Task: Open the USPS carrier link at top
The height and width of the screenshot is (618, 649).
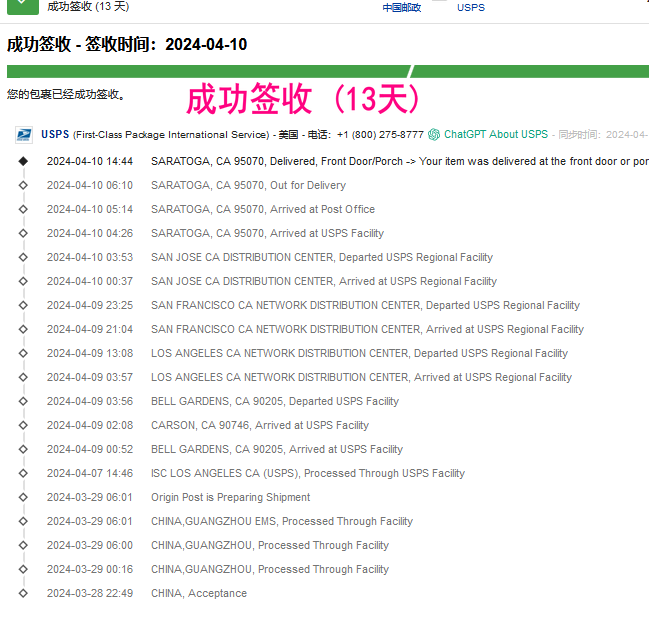Action: (x=471, y=8)
